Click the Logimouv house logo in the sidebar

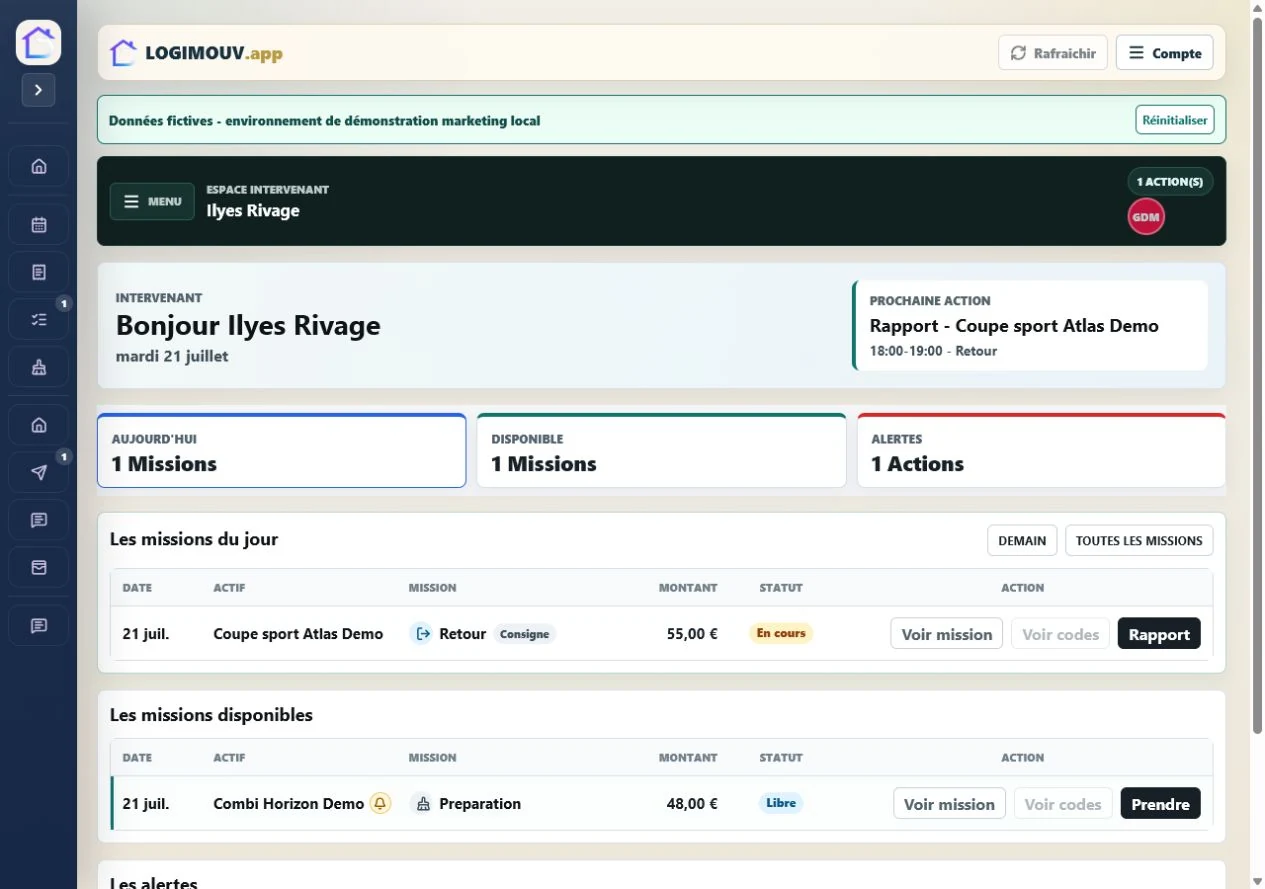(x=38, y=43)
